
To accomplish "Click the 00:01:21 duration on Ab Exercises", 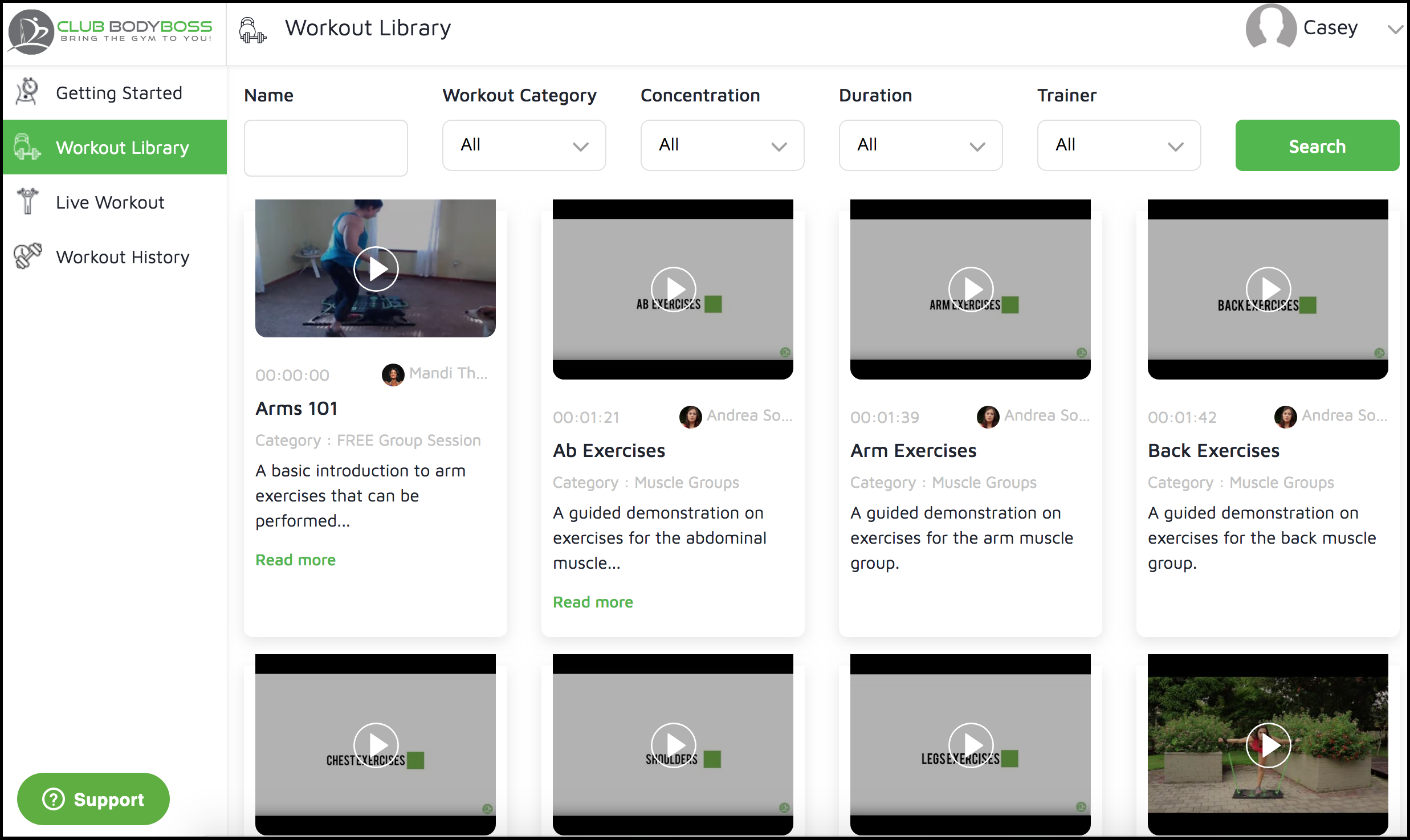I will tap(586, 417).
